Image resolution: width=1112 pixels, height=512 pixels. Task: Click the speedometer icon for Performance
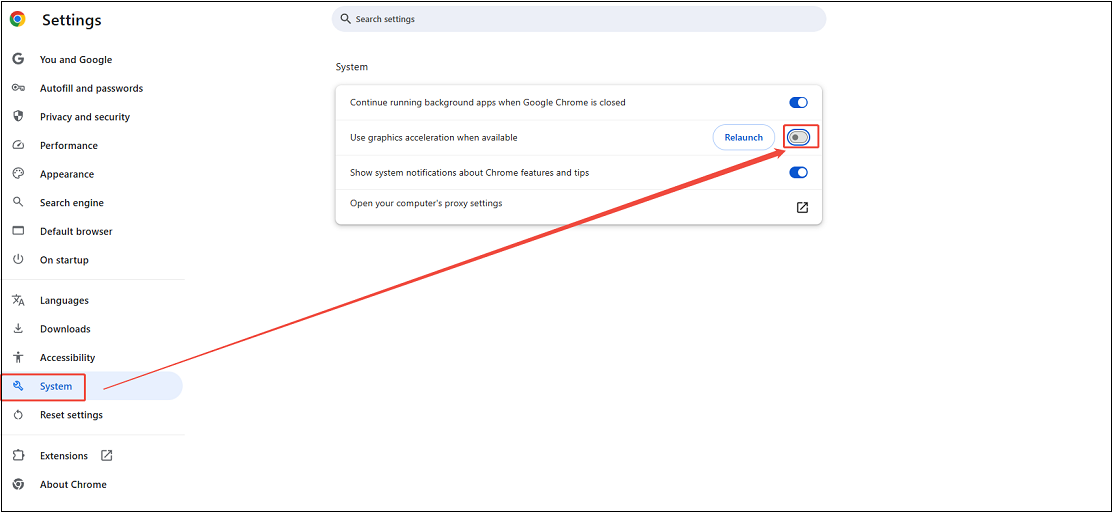(x=18, y=145)
